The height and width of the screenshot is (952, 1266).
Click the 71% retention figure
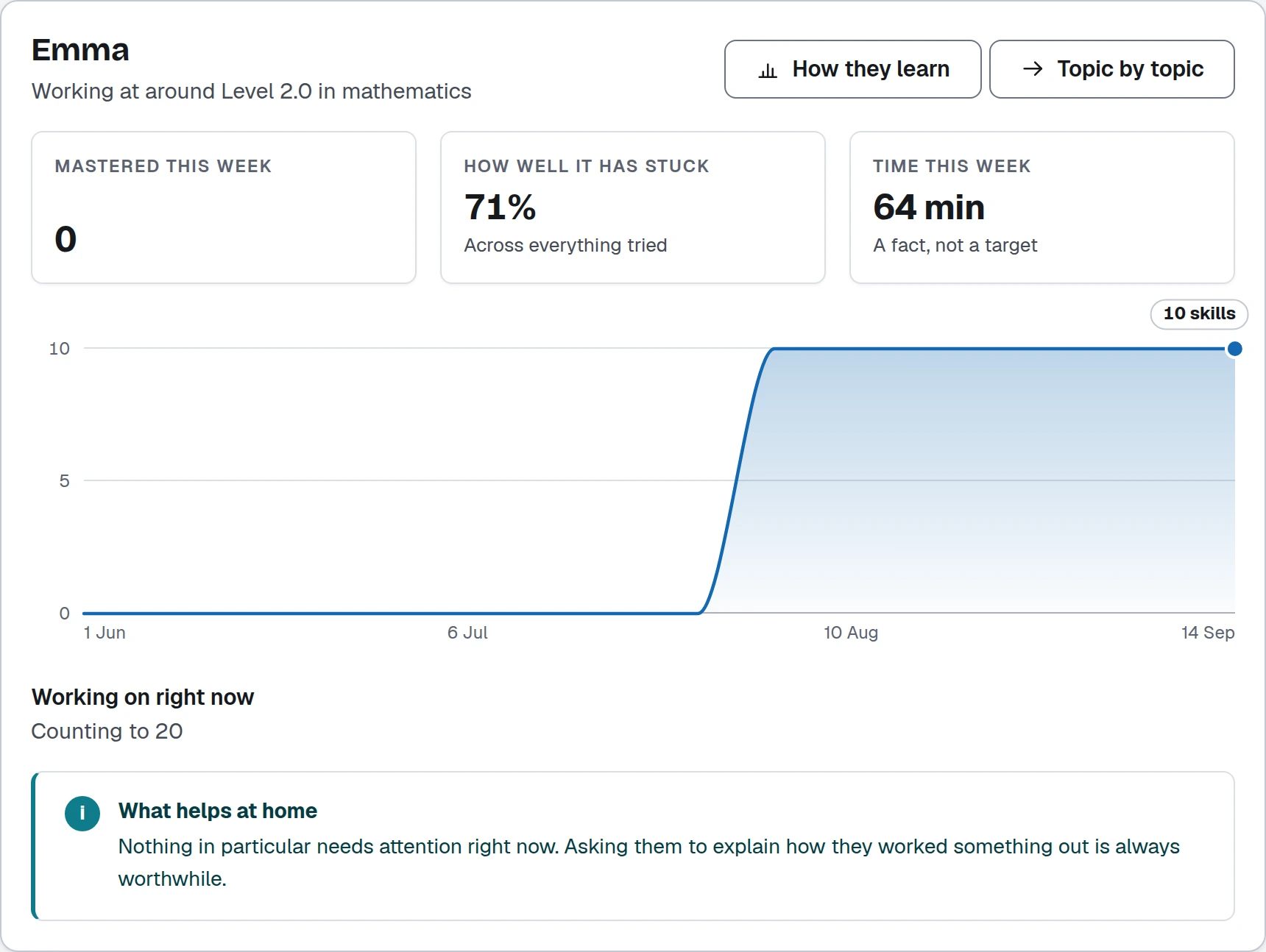tap(500, 207)
